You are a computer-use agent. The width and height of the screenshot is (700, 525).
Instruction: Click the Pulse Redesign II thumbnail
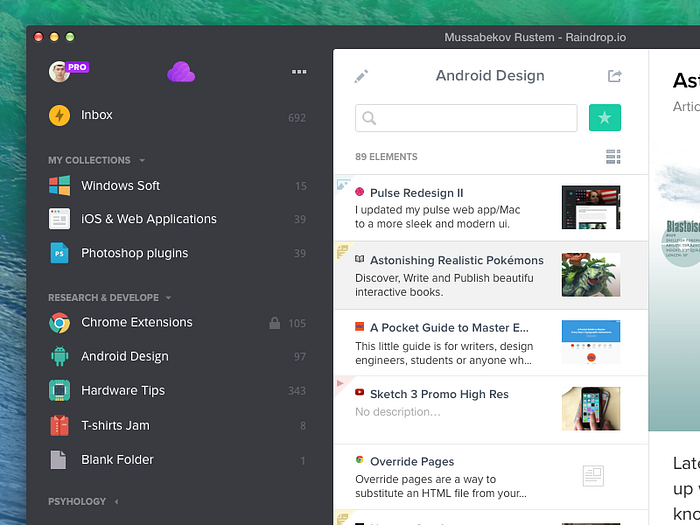[591, 208]
